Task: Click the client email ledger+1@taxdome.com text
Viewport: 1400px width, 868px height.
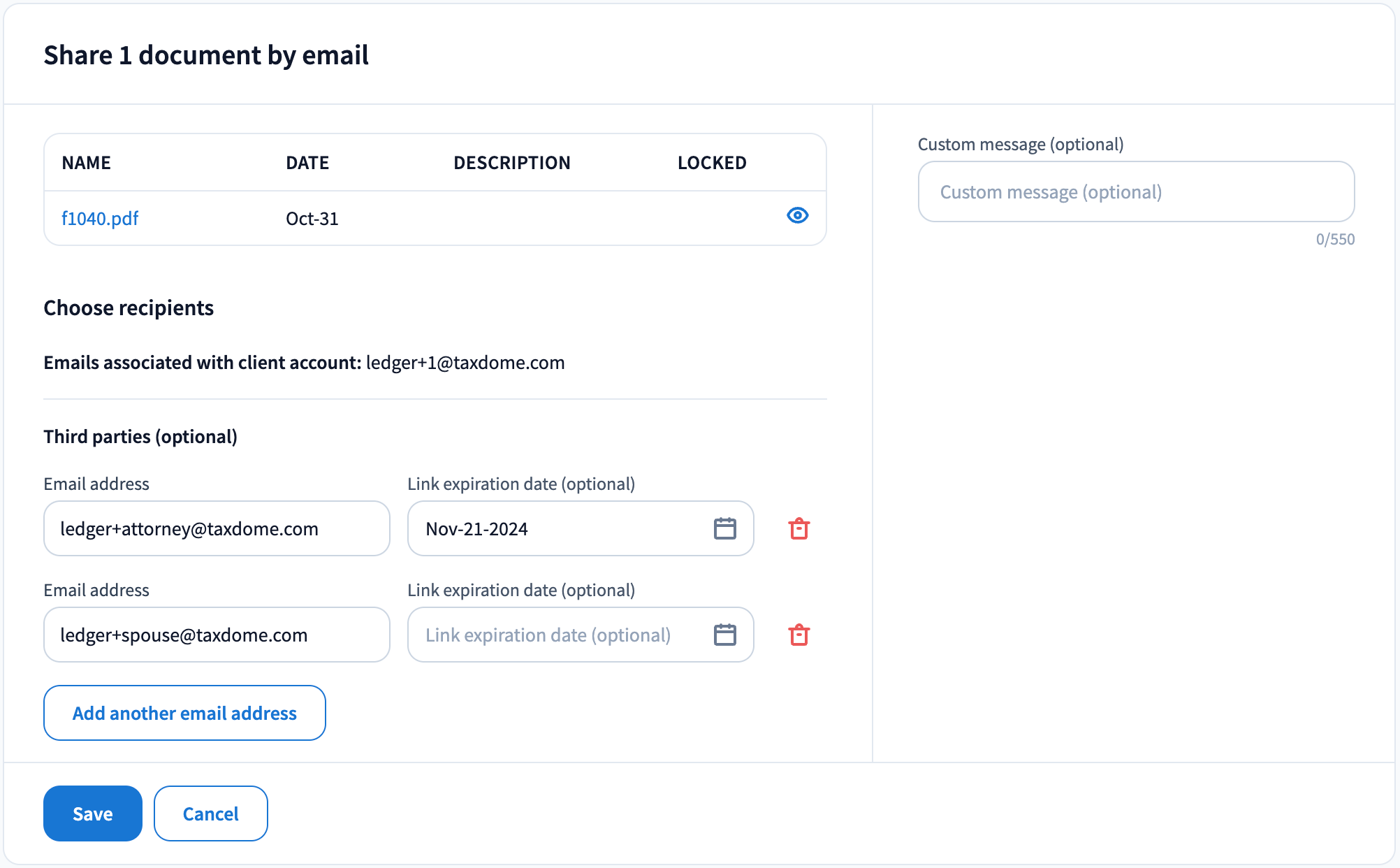Action: tap(465, 363)
